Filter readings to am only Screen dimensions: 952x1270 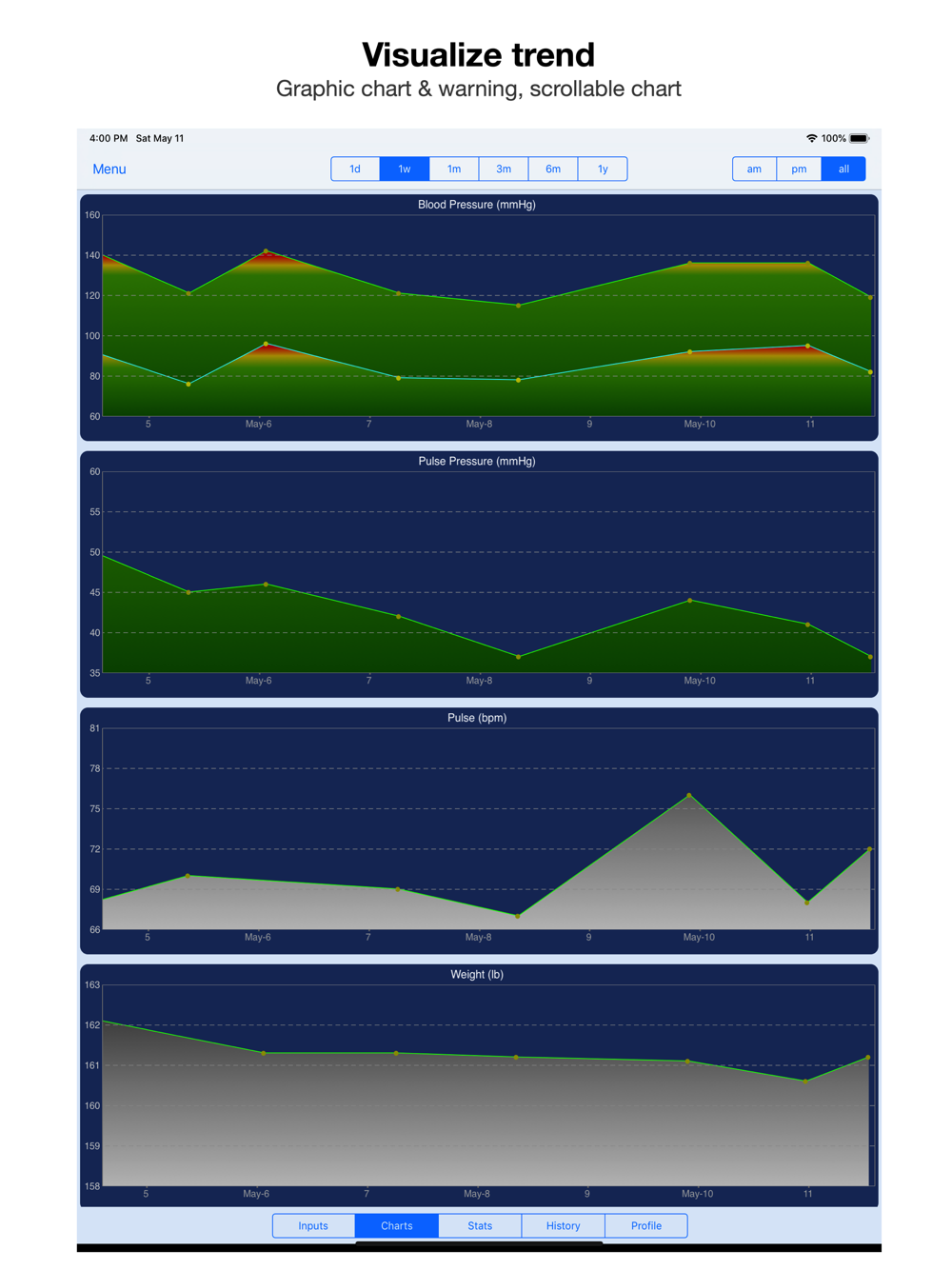point(754,169)
